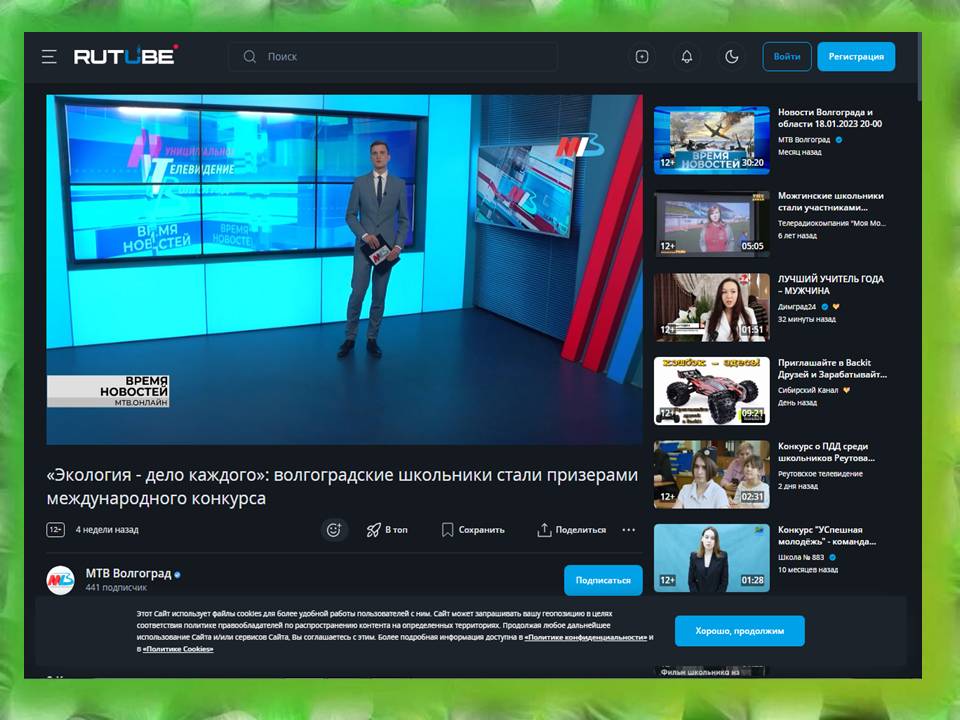Click the Войти login button
960x720 pixels.
point(787,56)
